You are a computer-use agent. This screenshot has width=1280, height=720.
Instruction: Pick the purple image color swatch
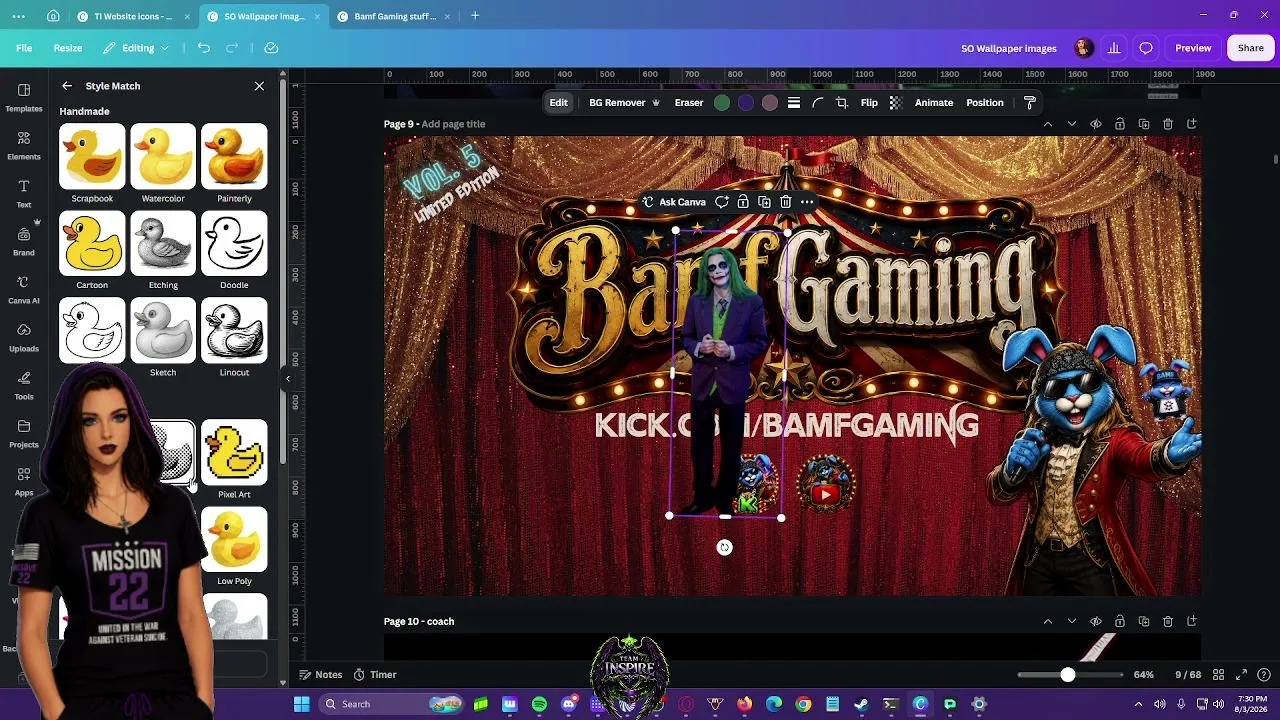pos(746,103)
